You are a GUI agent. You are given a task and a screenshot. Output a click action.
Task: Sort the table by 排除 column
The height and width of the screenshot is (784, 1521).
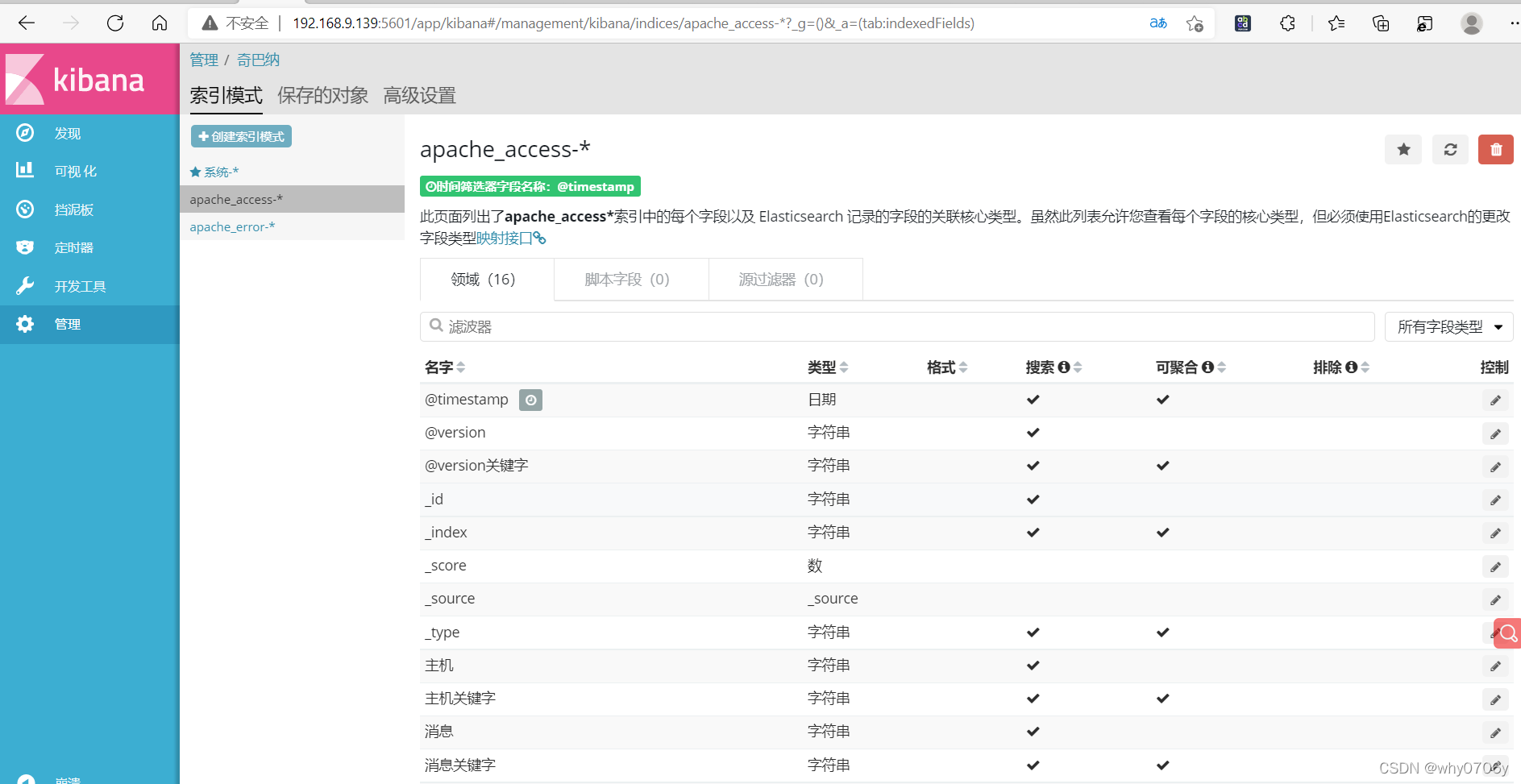click(x=1366, y=367)
